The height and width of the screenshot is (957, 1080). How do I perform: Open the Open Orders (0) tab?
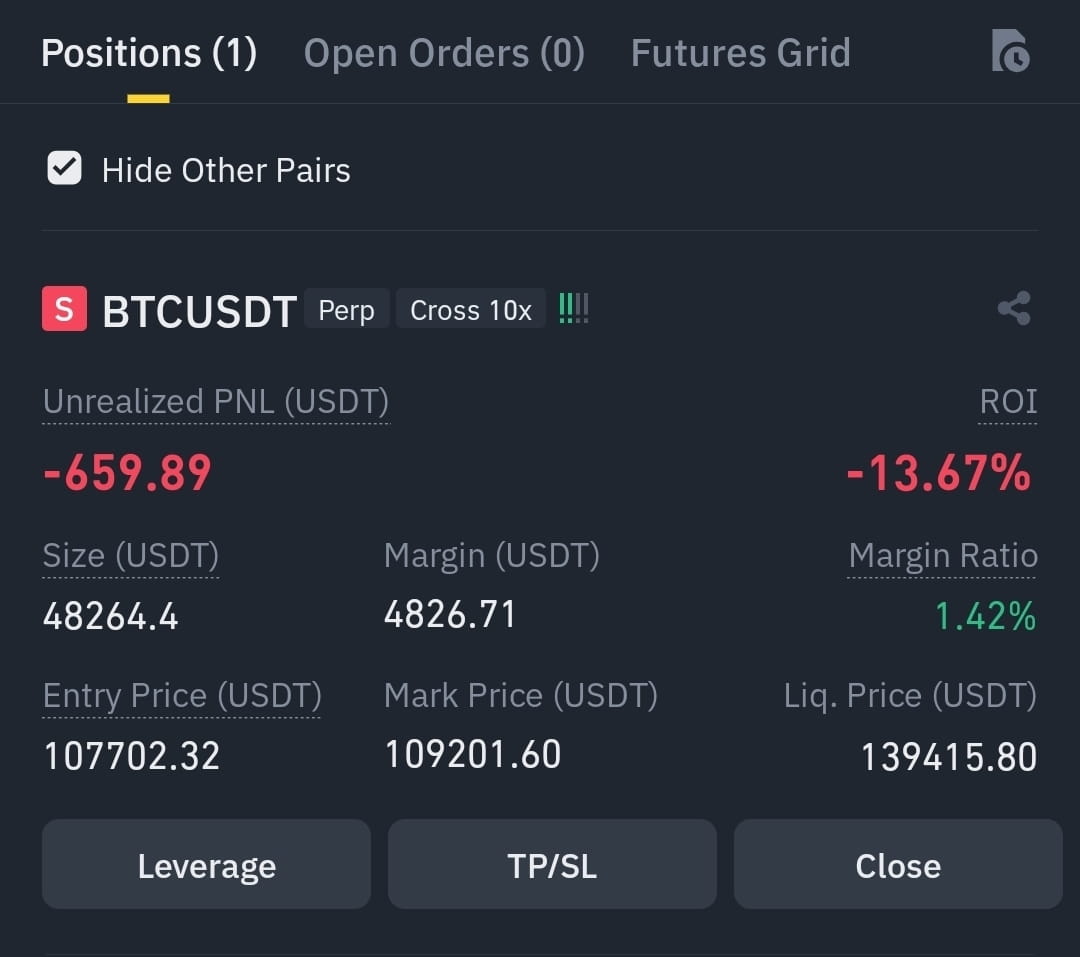click(x=444, y=53)
